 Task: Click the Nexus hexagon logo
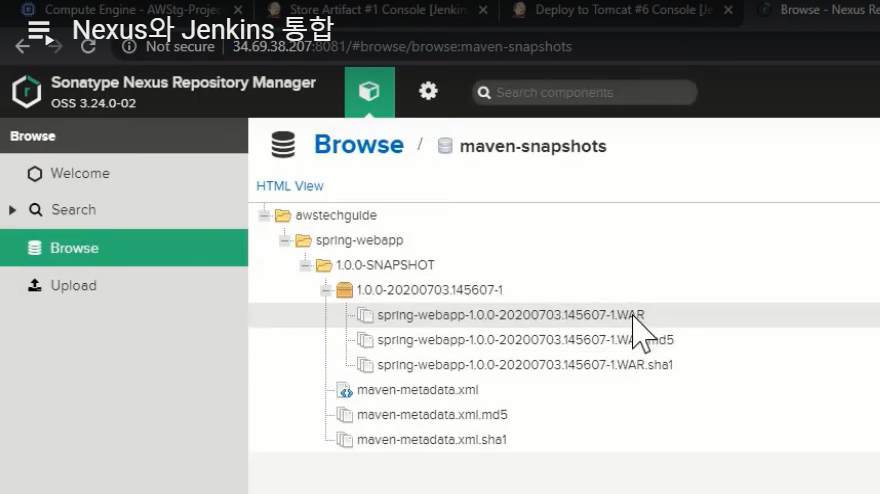pyautogui.click(x=27, y=92)
